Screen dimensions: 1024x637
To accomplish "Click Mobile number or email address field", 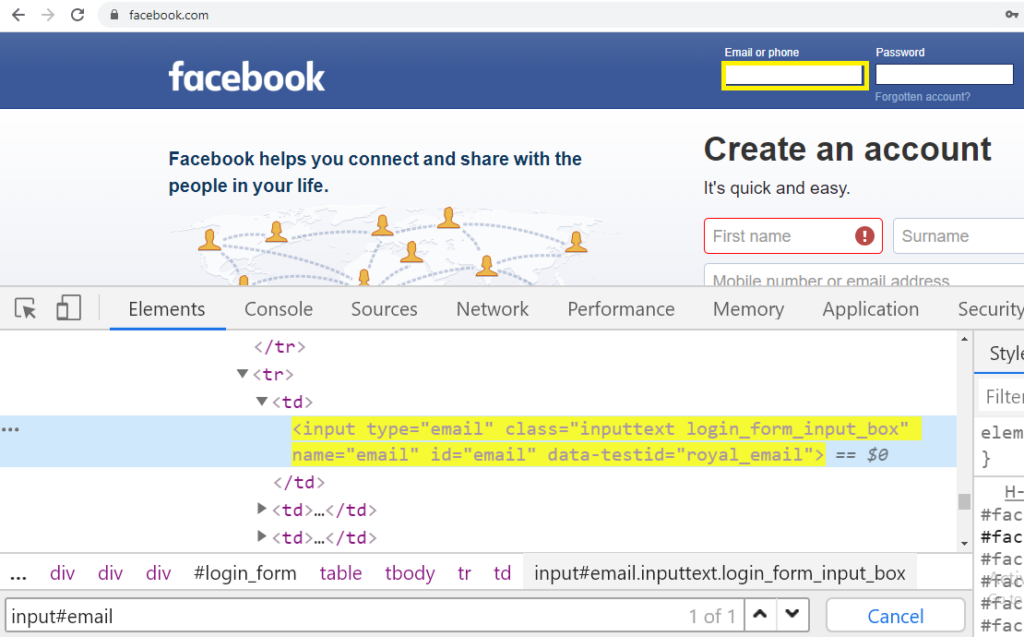I will pos(864,275).
